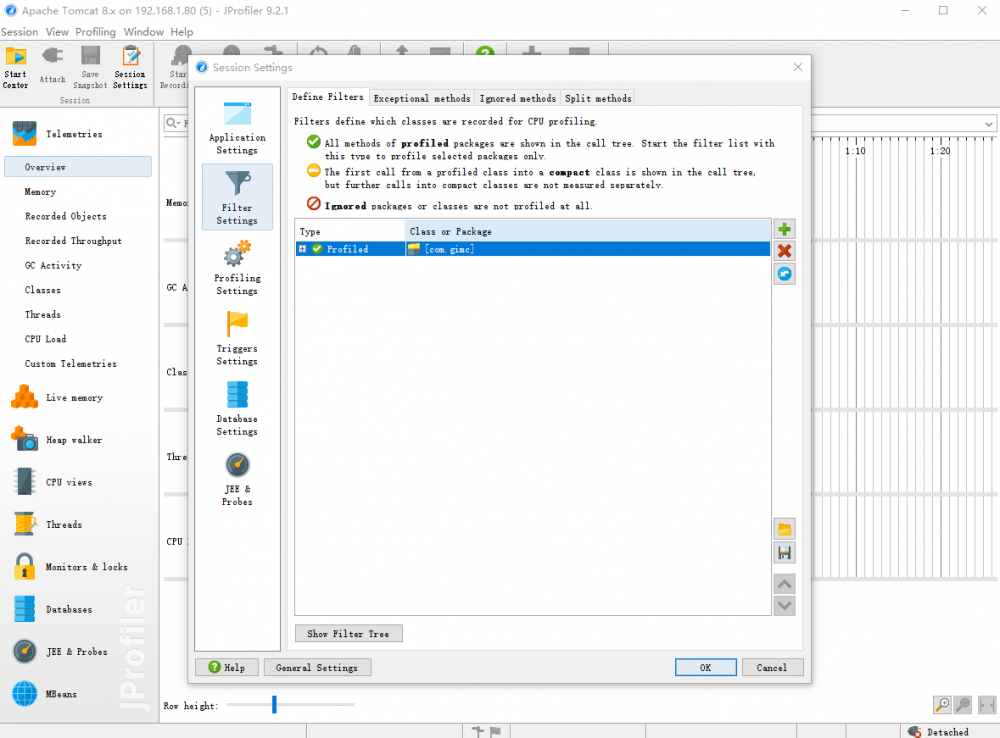
Task: Load filter template with folder icon
Action: [x=784, y=529]
